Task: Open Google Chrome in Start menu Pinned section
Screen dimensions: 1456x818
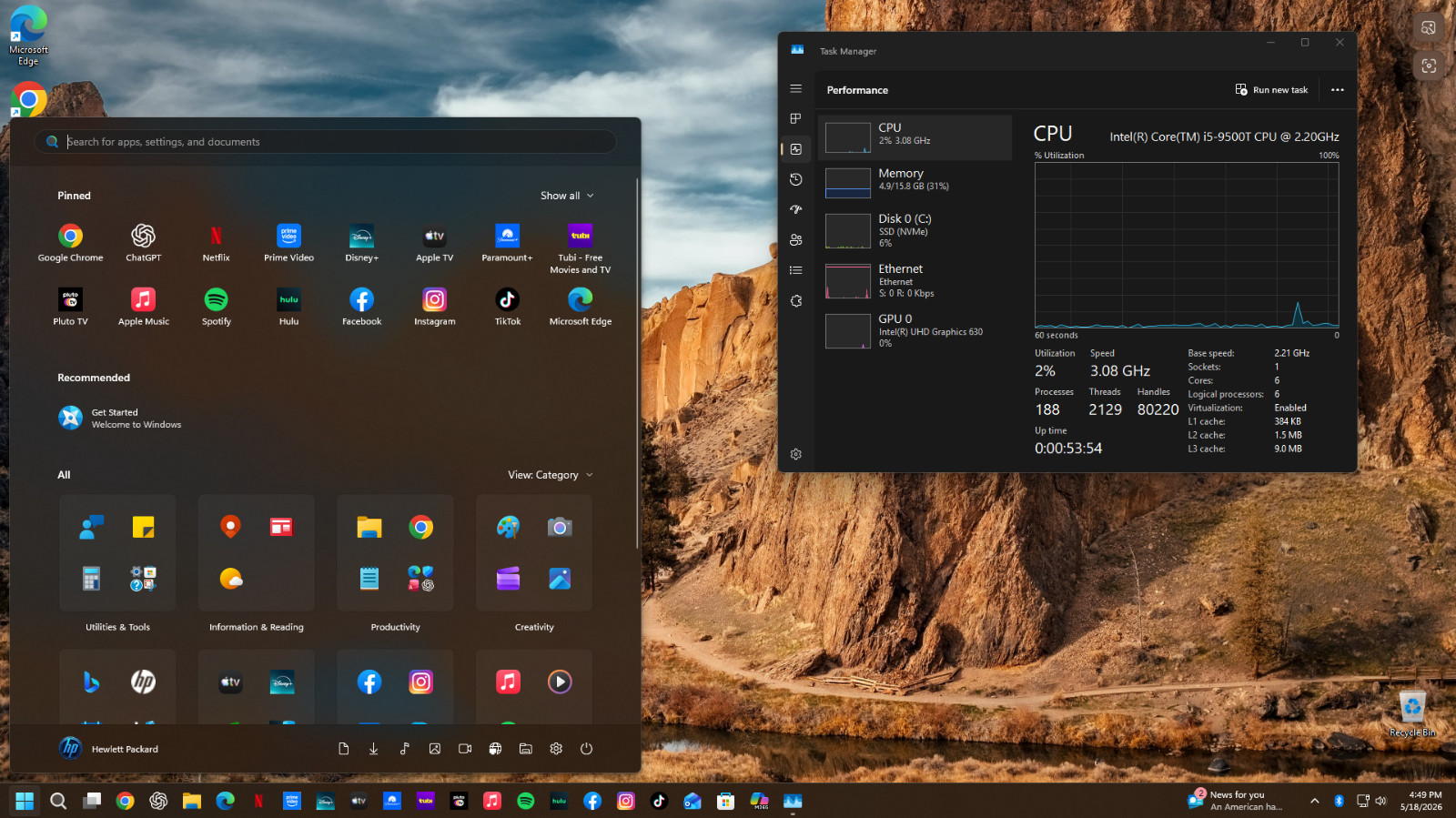Action: [x=70, y=243]
